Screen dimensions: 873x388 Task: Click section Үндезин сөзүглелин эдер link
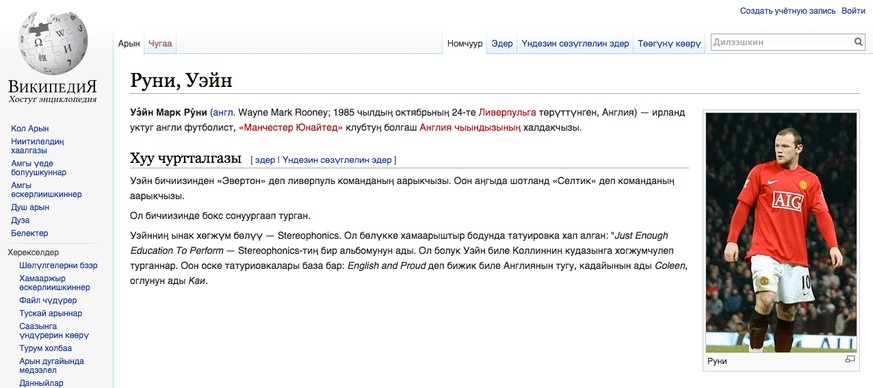point(337,160)
